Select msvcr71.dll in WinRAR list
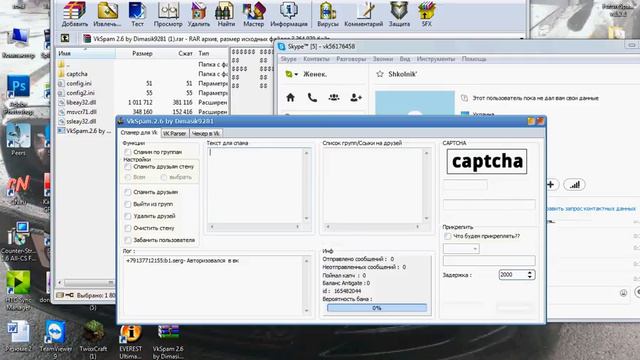 point(82,111)
